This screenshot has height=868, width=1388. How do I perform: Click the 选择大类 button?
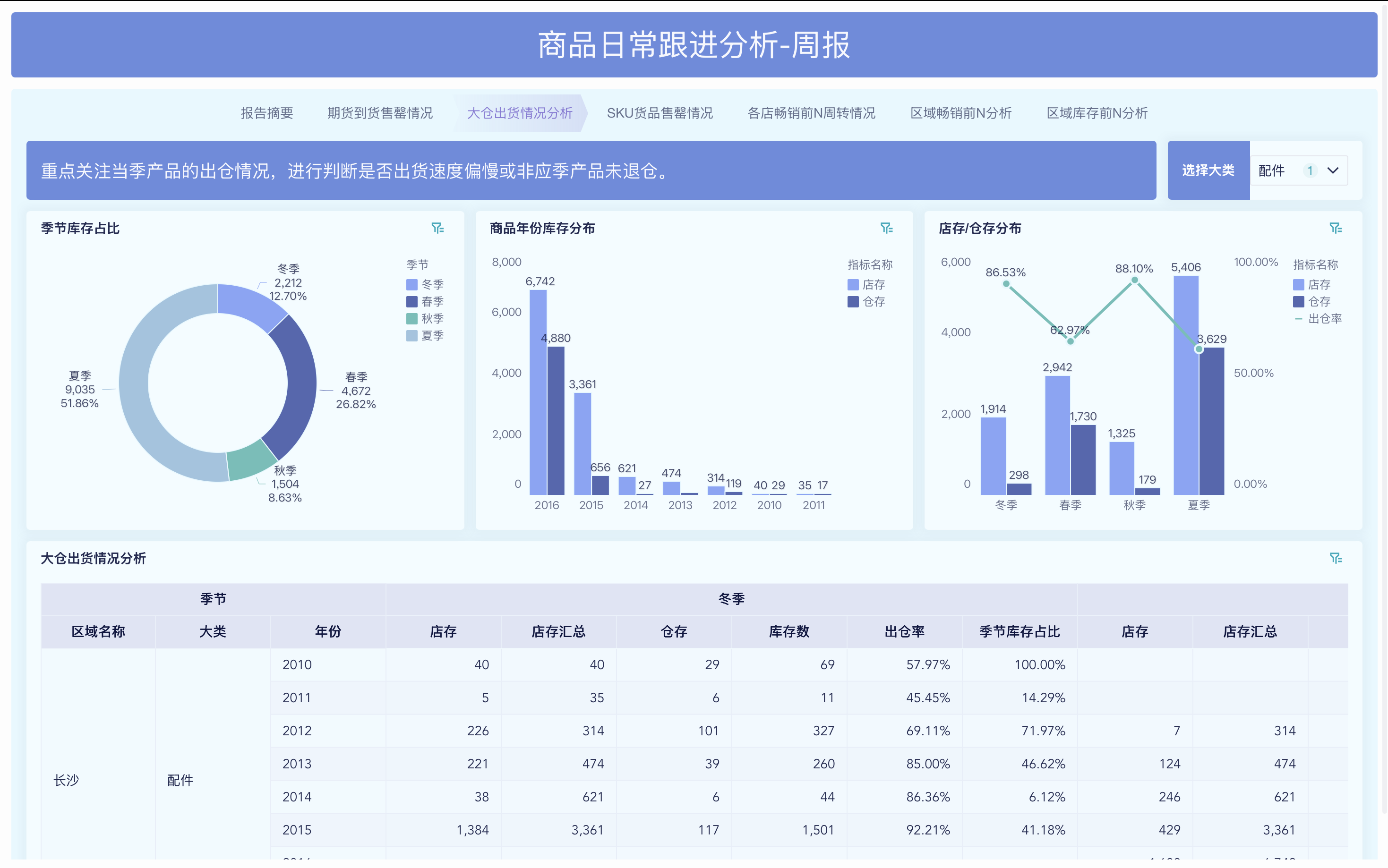(1208, 170)
